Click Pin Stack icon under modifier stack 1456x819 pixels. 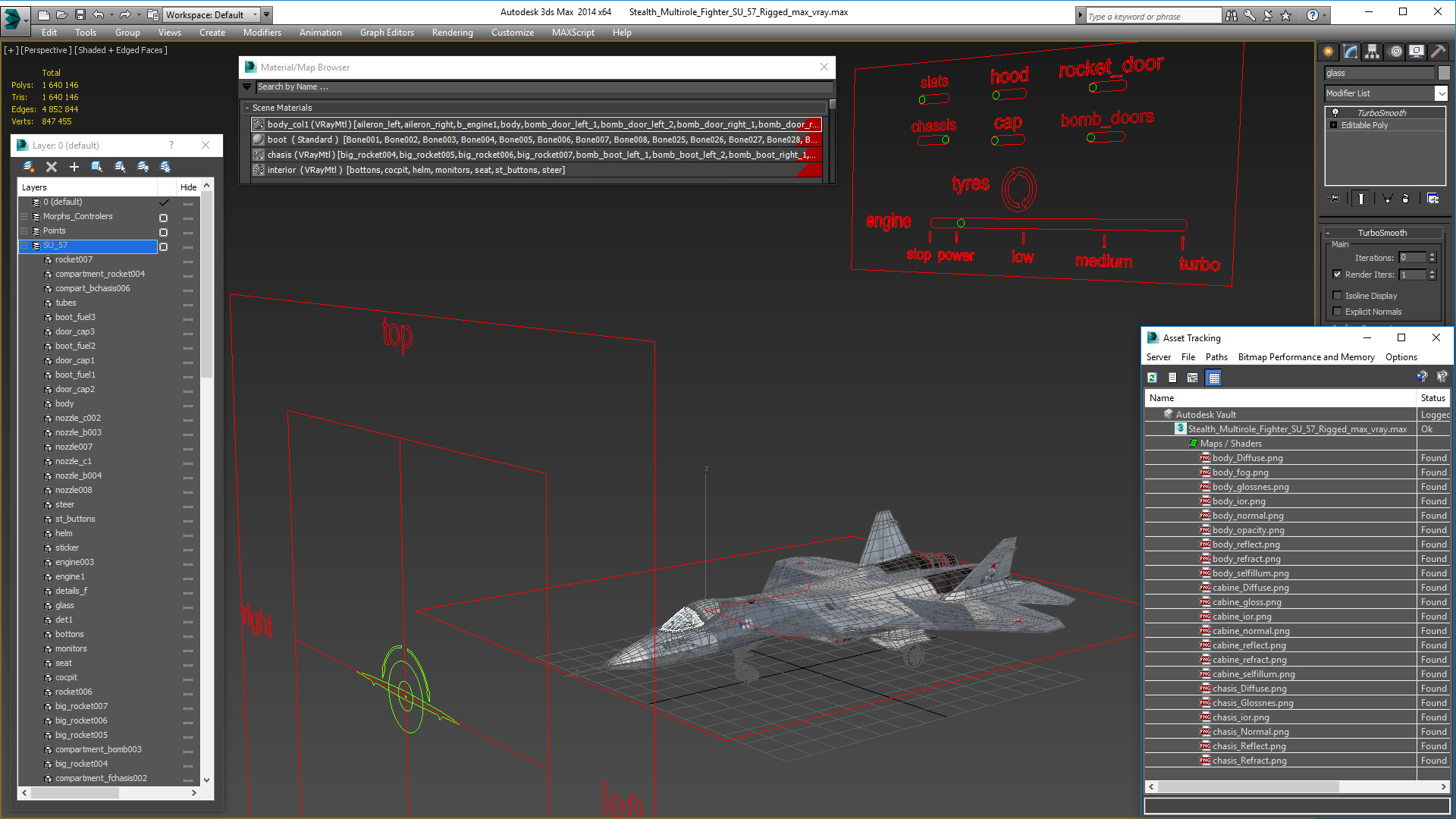(x=1335, y=199)
